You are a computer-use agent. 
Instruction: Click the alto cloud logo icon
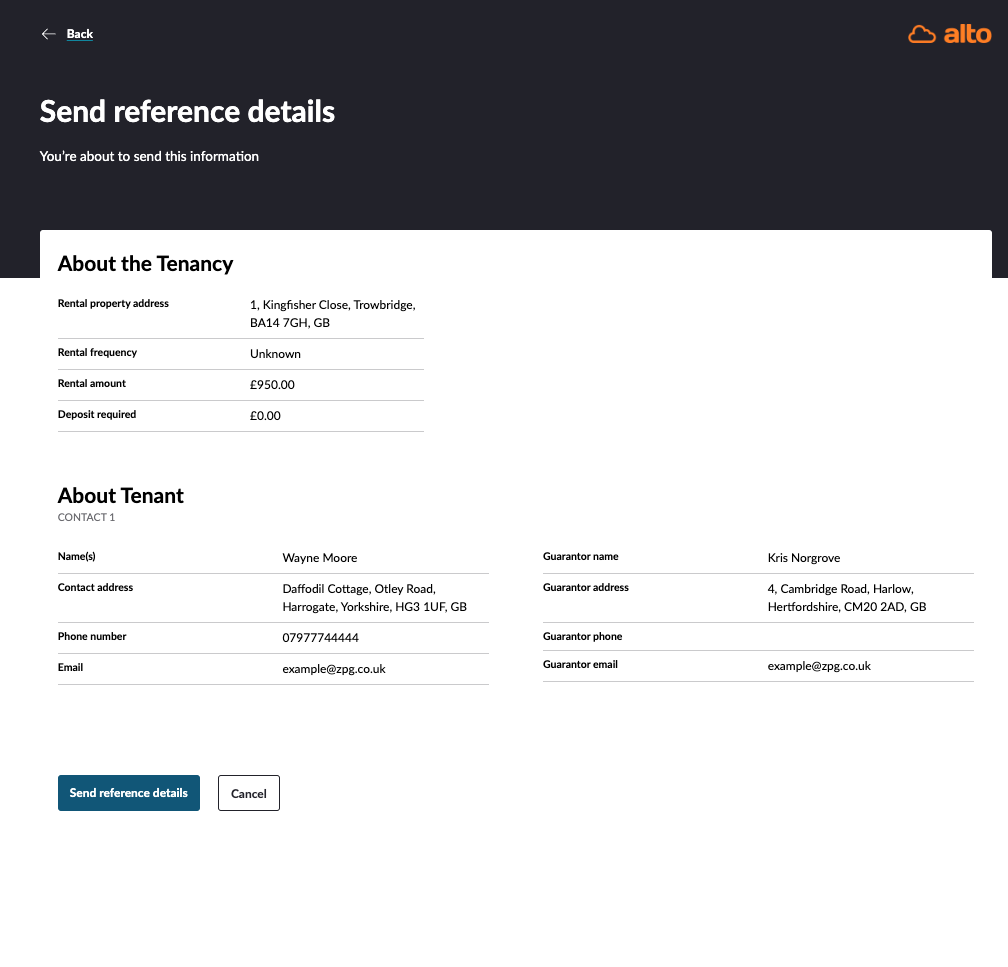coord(921,35)
